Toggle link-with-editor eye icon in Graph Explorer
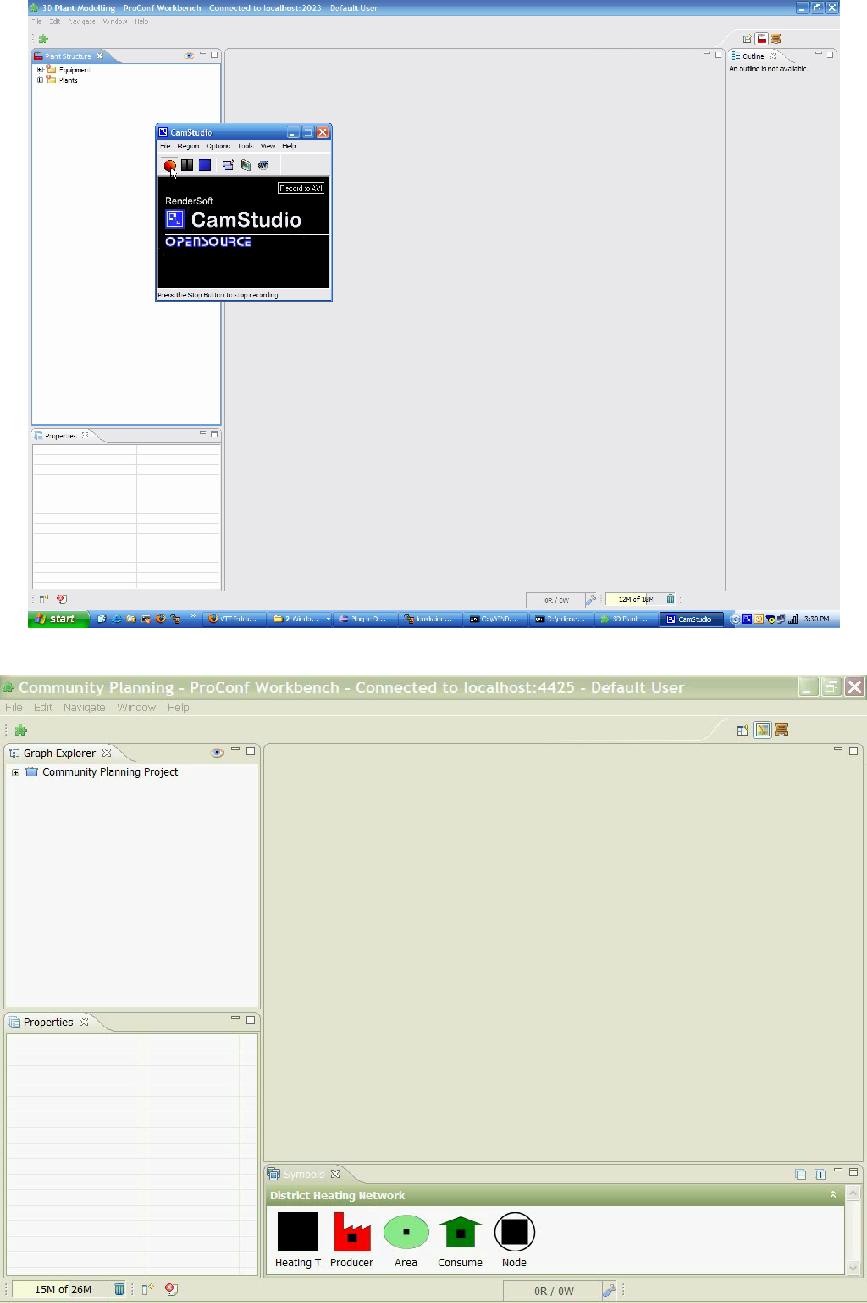This screenshot has height=1303, width=867. [x=217, y=752]
